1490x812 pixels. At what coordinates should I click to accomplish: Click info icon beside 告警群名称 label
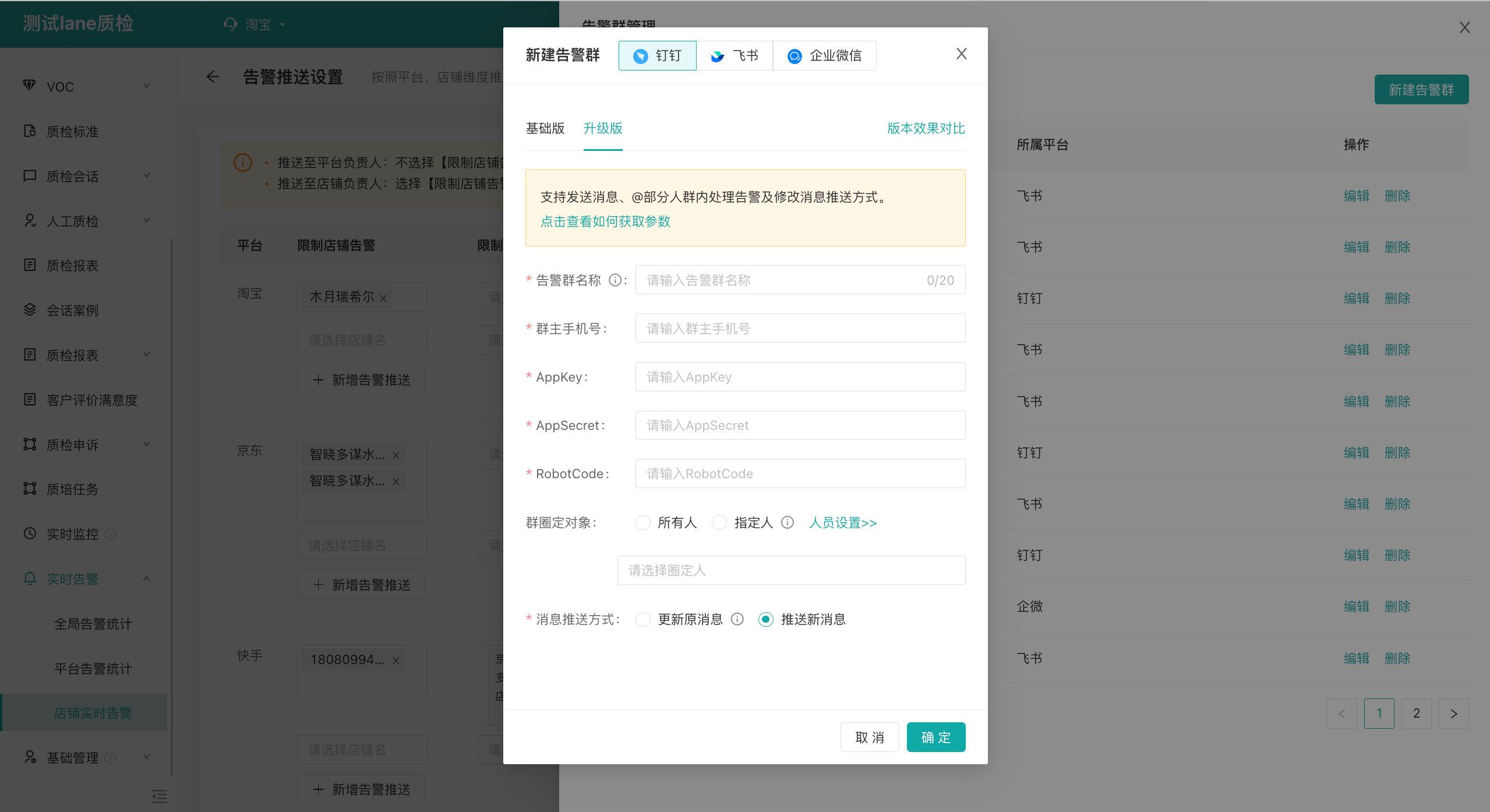615,280
